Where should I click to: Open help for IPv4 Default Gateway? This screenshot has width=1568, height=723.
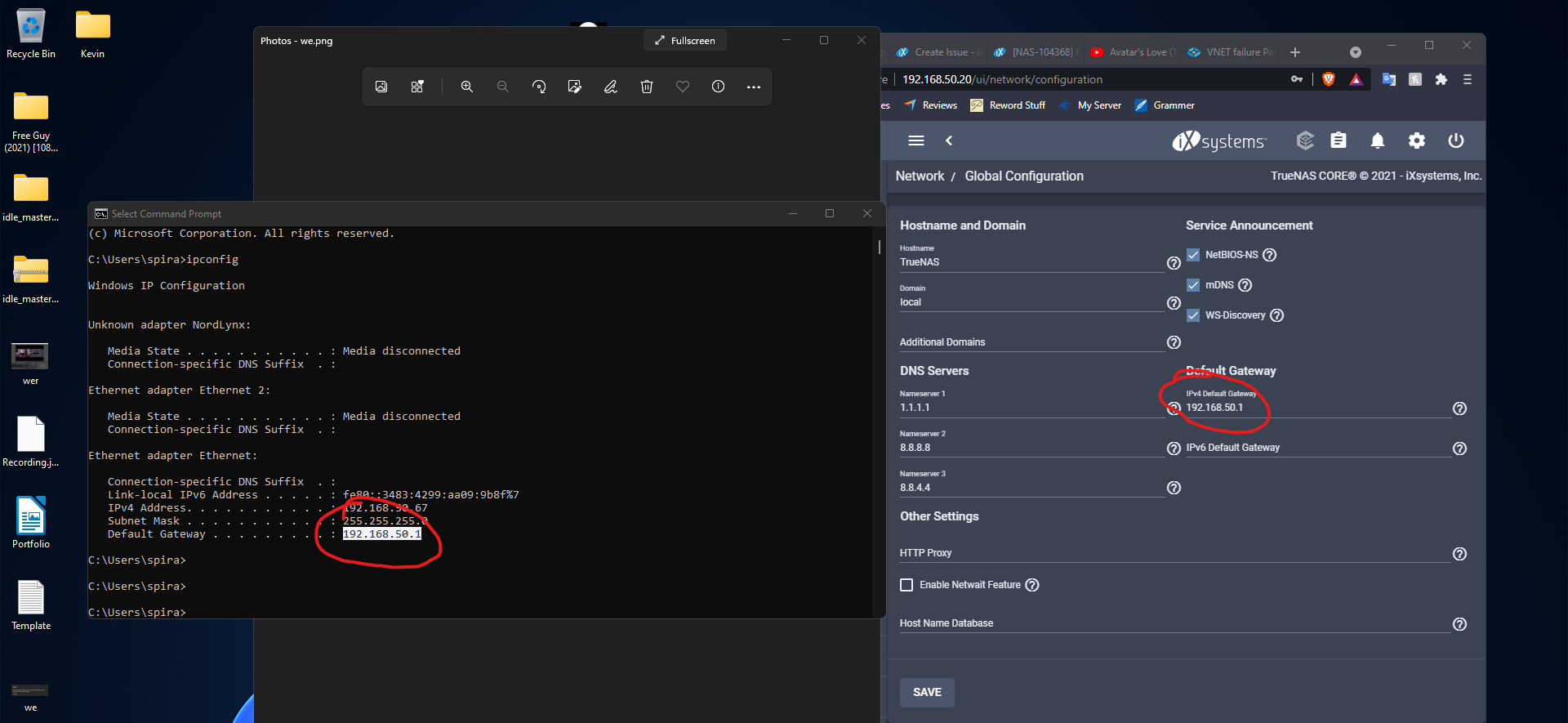[1459, 408]
